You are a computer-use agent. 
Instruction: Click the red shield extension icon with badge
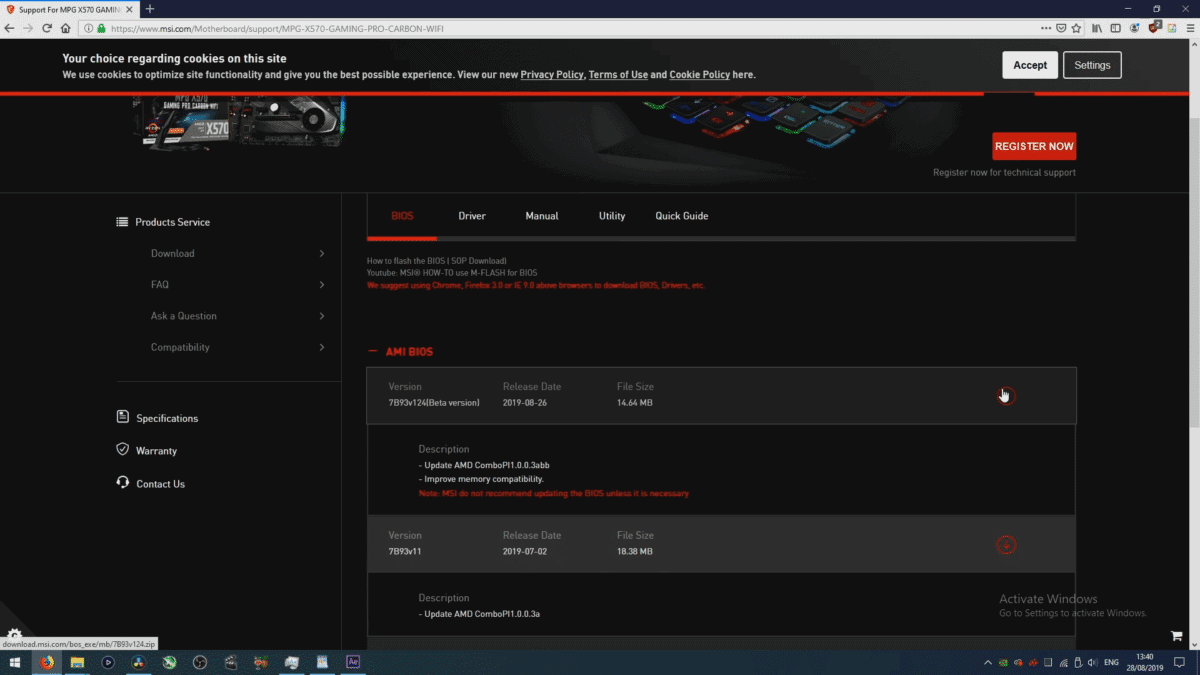click(1155, 28)
